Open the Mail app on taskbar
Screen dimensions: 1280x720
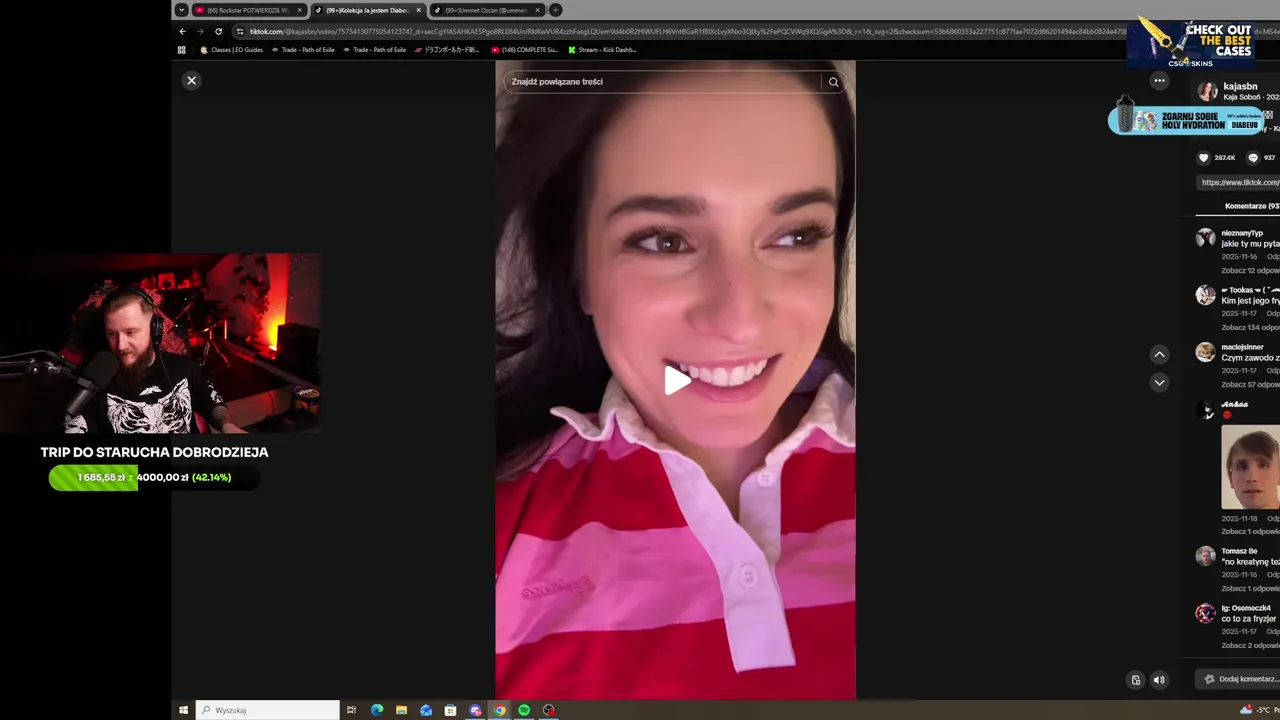point(426,710)
